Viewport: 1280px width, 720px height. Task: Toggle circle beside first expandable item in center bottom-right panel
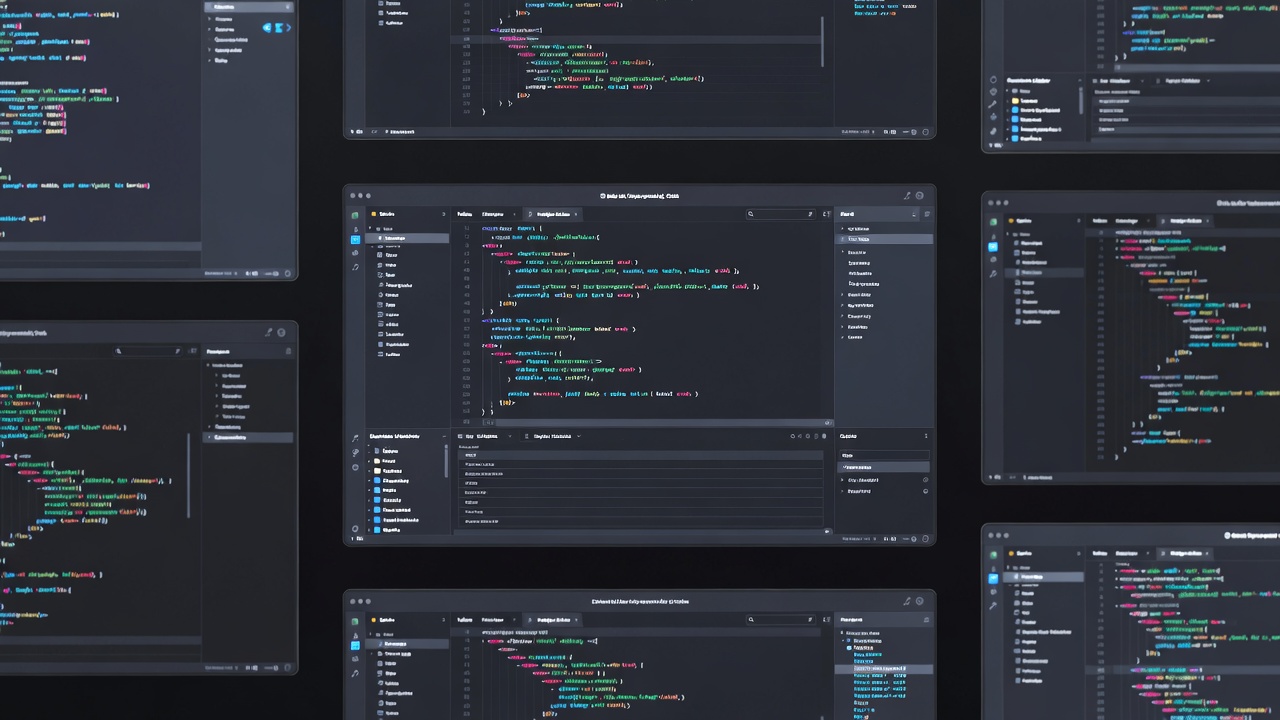point(925,480)
